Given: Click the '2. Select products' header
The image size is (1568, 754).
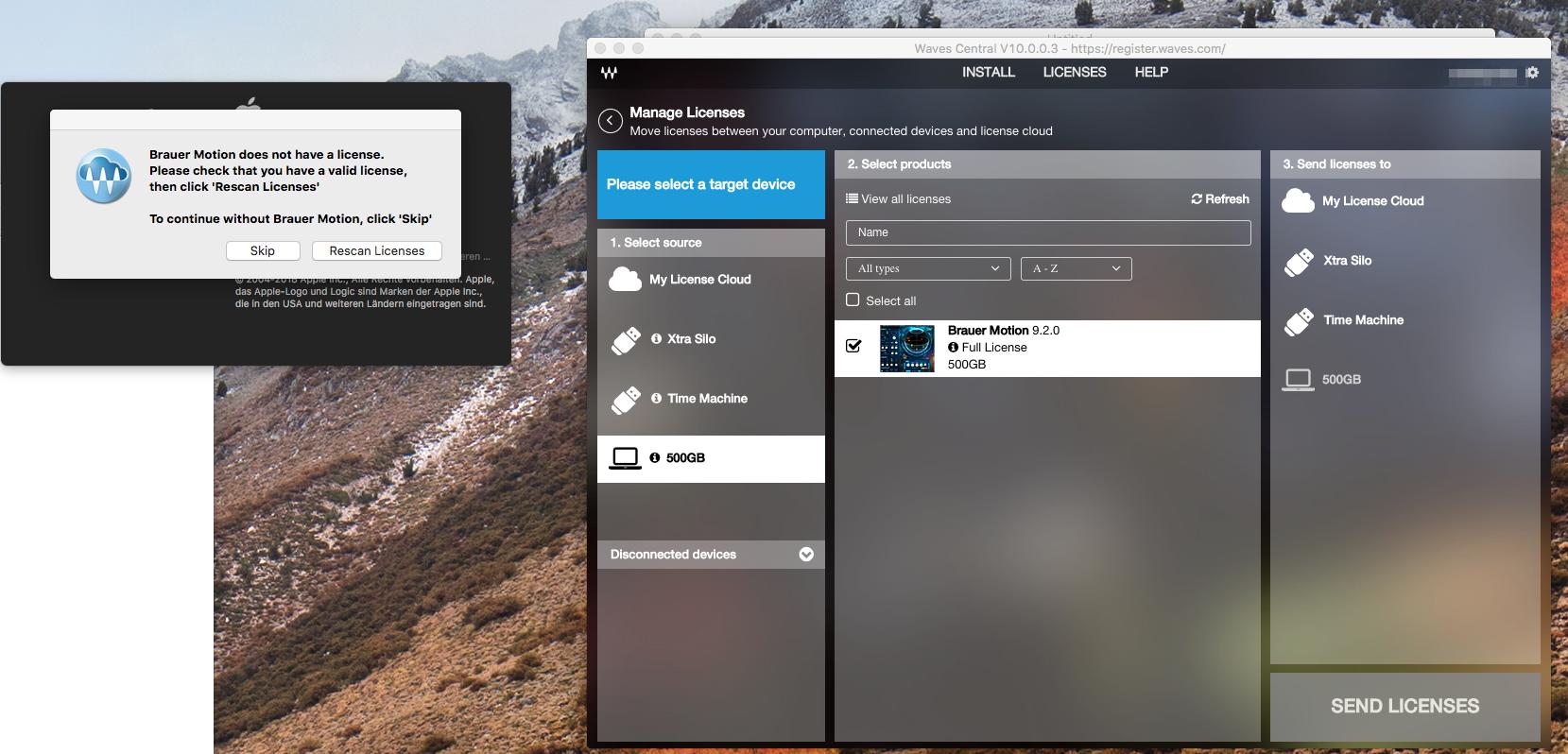Looking at the screenshot, I should 1047,164.
